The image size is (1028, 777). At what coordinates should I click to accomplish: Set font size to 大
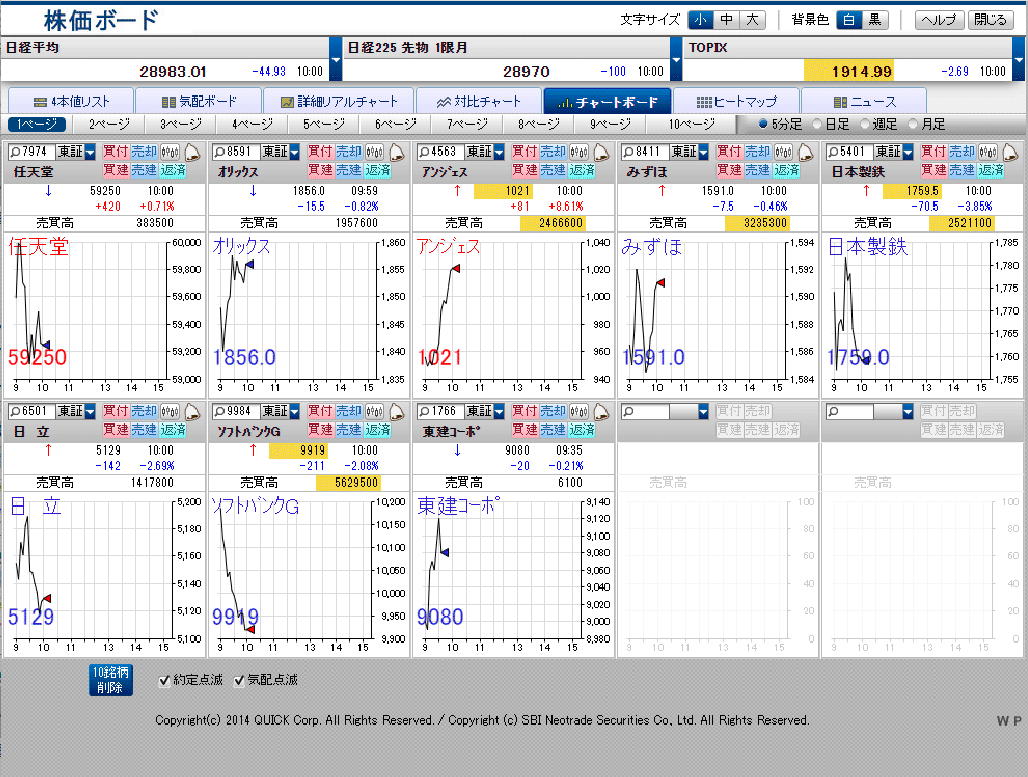tap(753, 20)
